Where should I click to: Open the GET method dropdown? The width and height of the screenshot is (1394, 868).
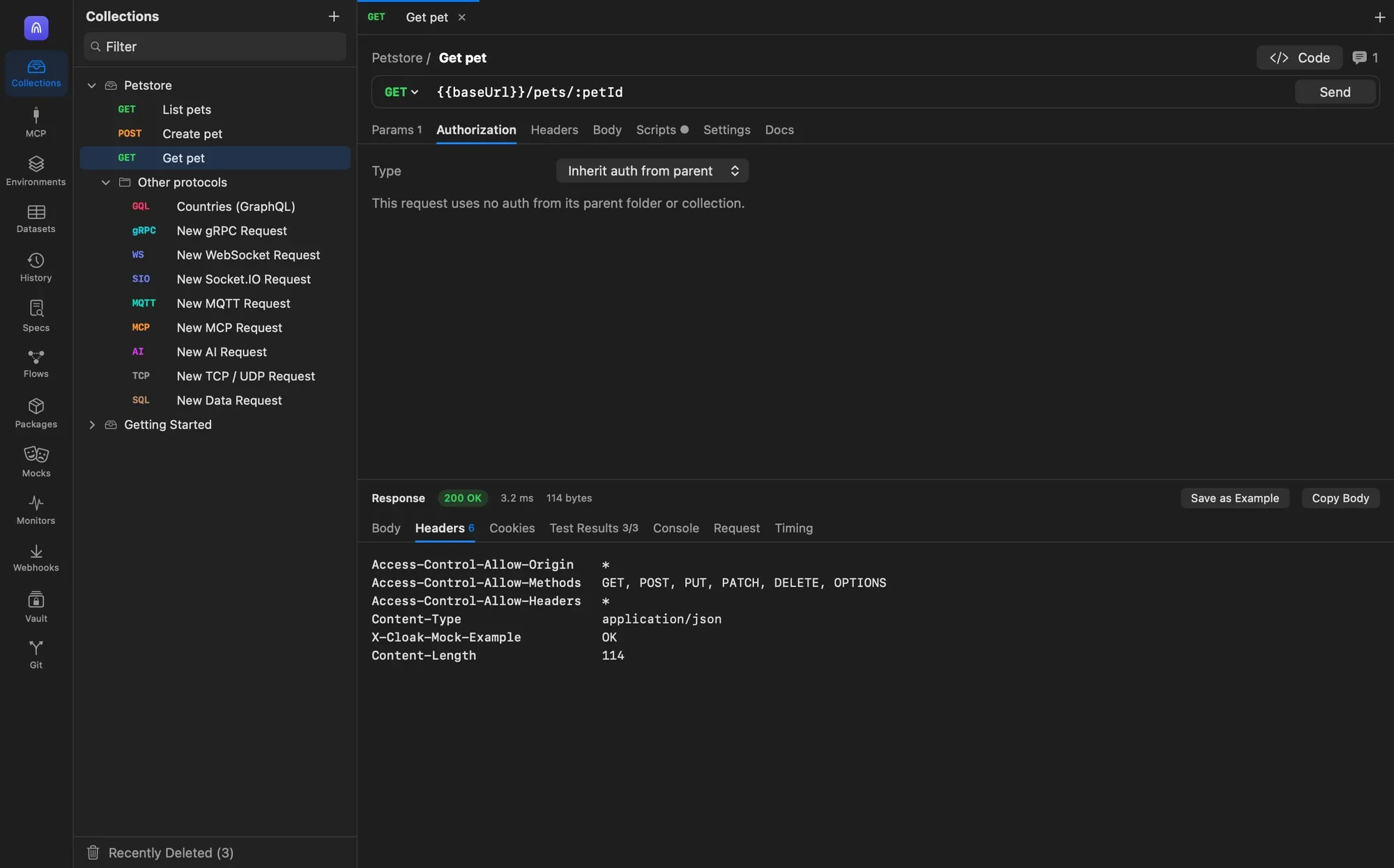tap(401, 92)
